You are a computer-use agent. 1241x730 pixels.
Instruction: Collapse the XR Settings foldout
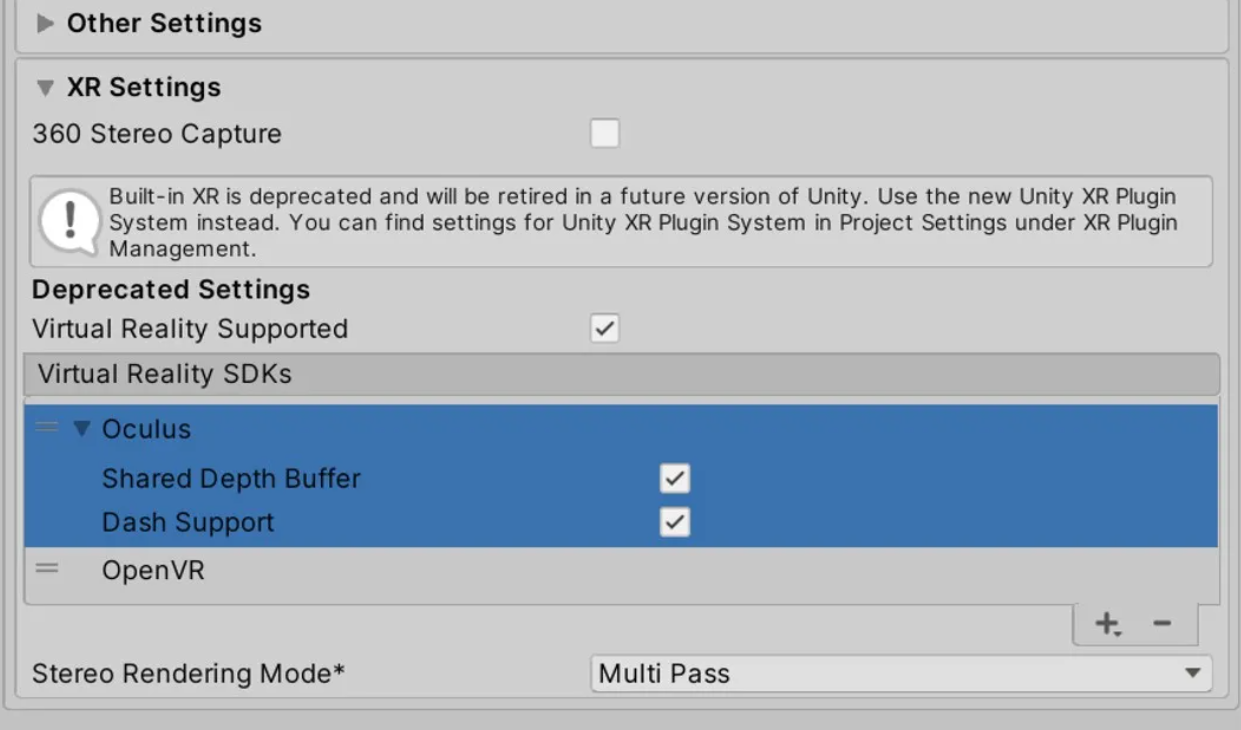point(45,88)
